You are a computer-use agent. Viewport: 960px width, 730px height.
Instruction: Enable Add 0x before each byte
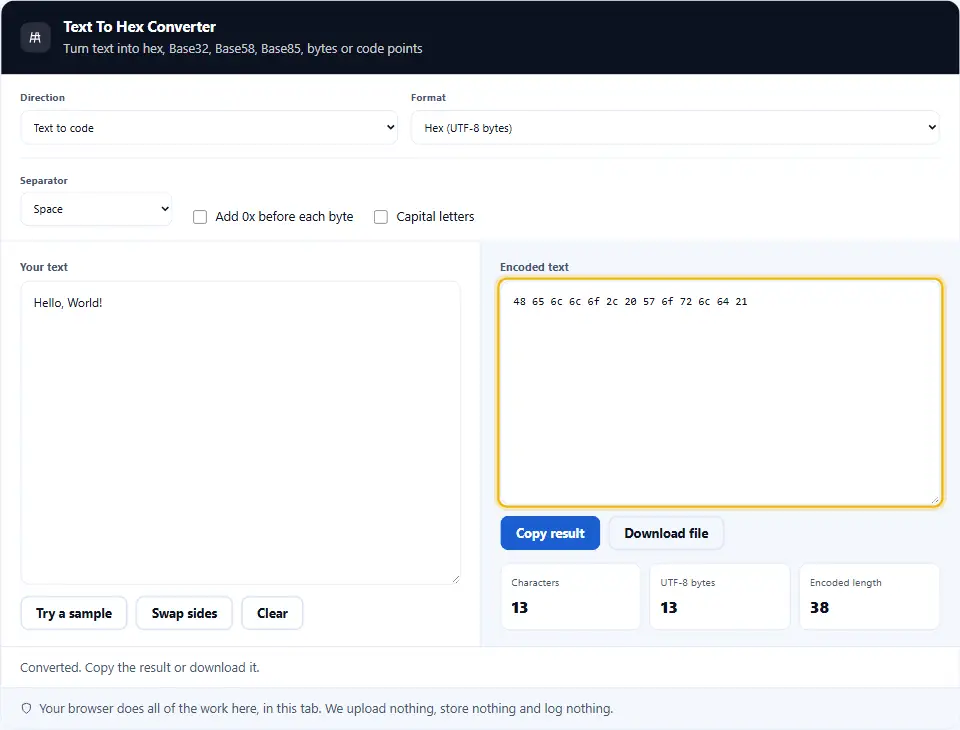200,217
